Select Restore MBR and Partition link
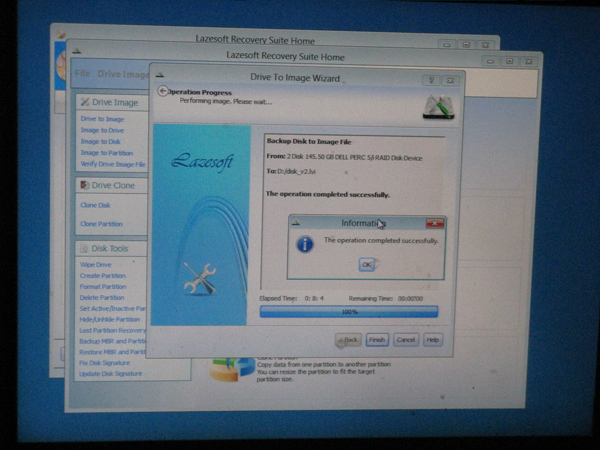The height and width of the screenshot is (450, 600). (x=112, y=352)
